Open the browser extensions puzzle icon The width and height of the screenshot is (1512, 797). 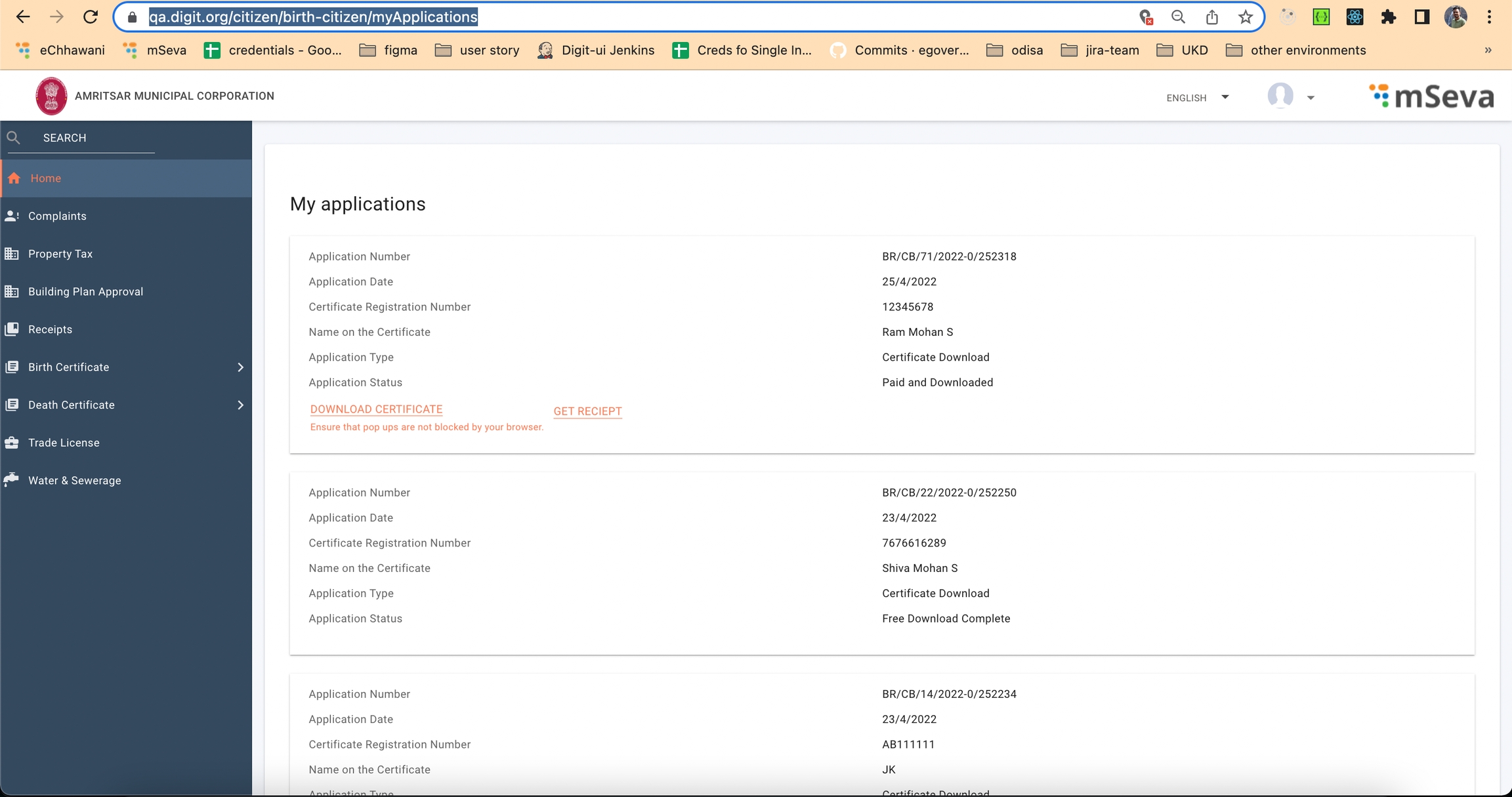1388,17
